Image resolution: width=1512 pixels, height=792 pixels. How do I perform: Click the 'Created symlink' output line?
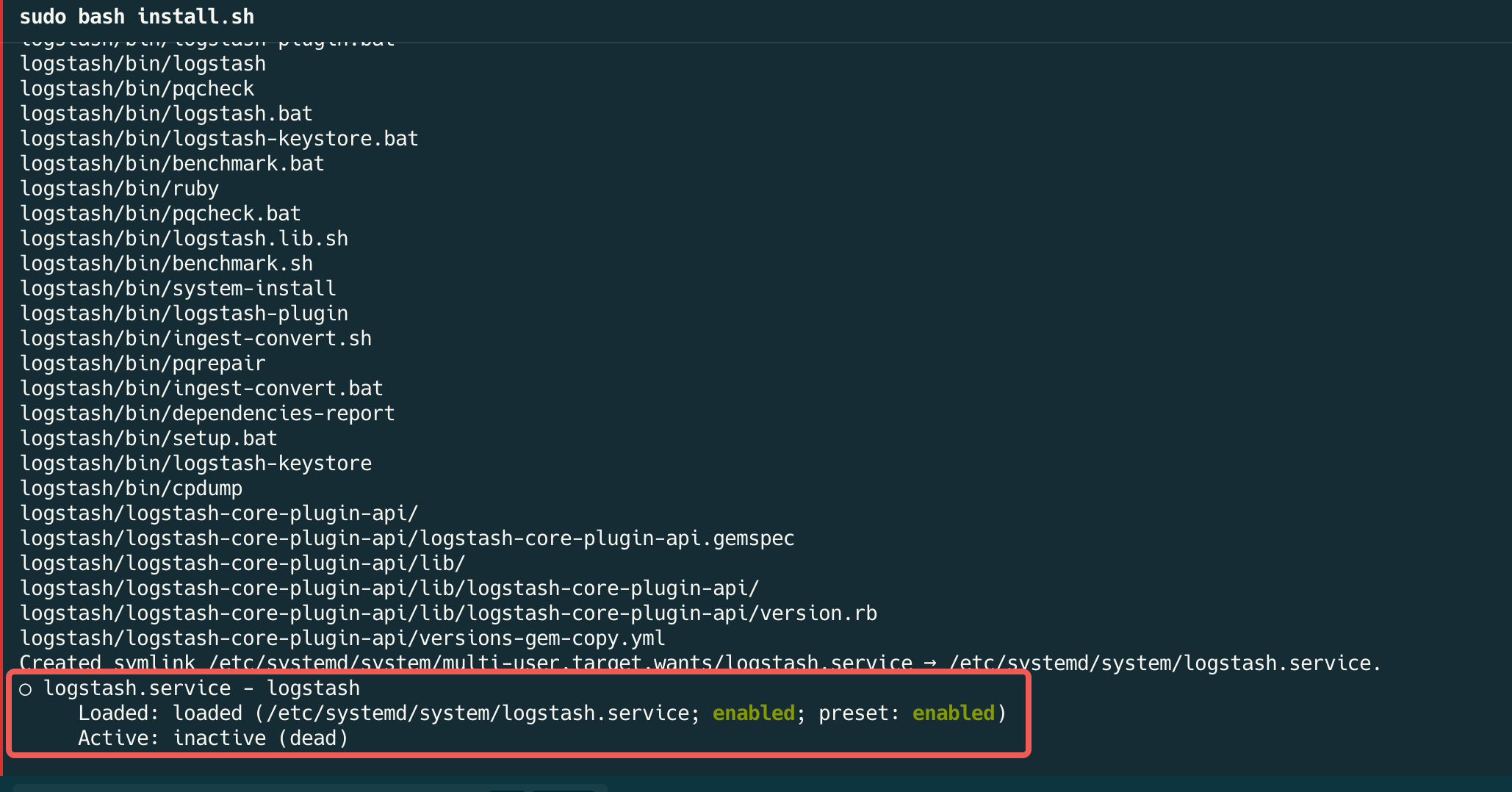click(700, 663)
